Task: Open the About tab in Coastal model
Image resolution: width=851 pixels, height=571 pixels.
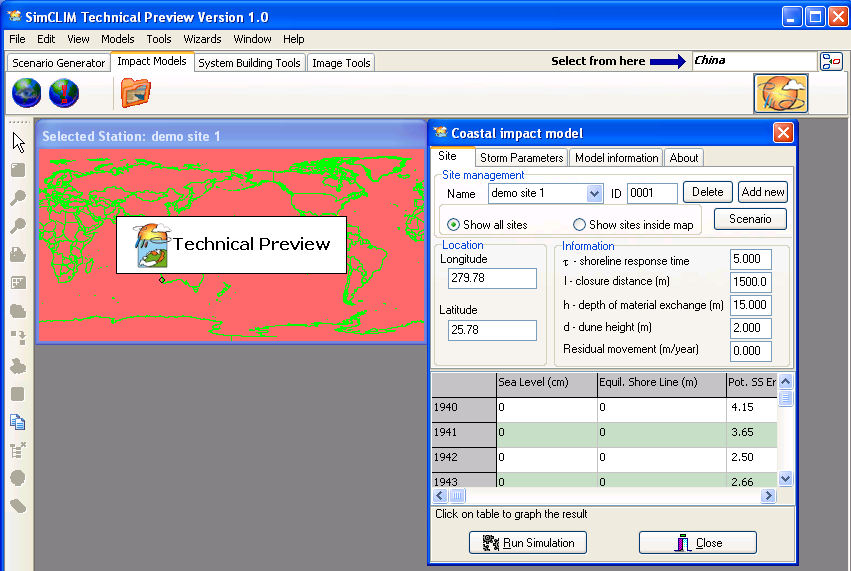Action: [684, 158]
